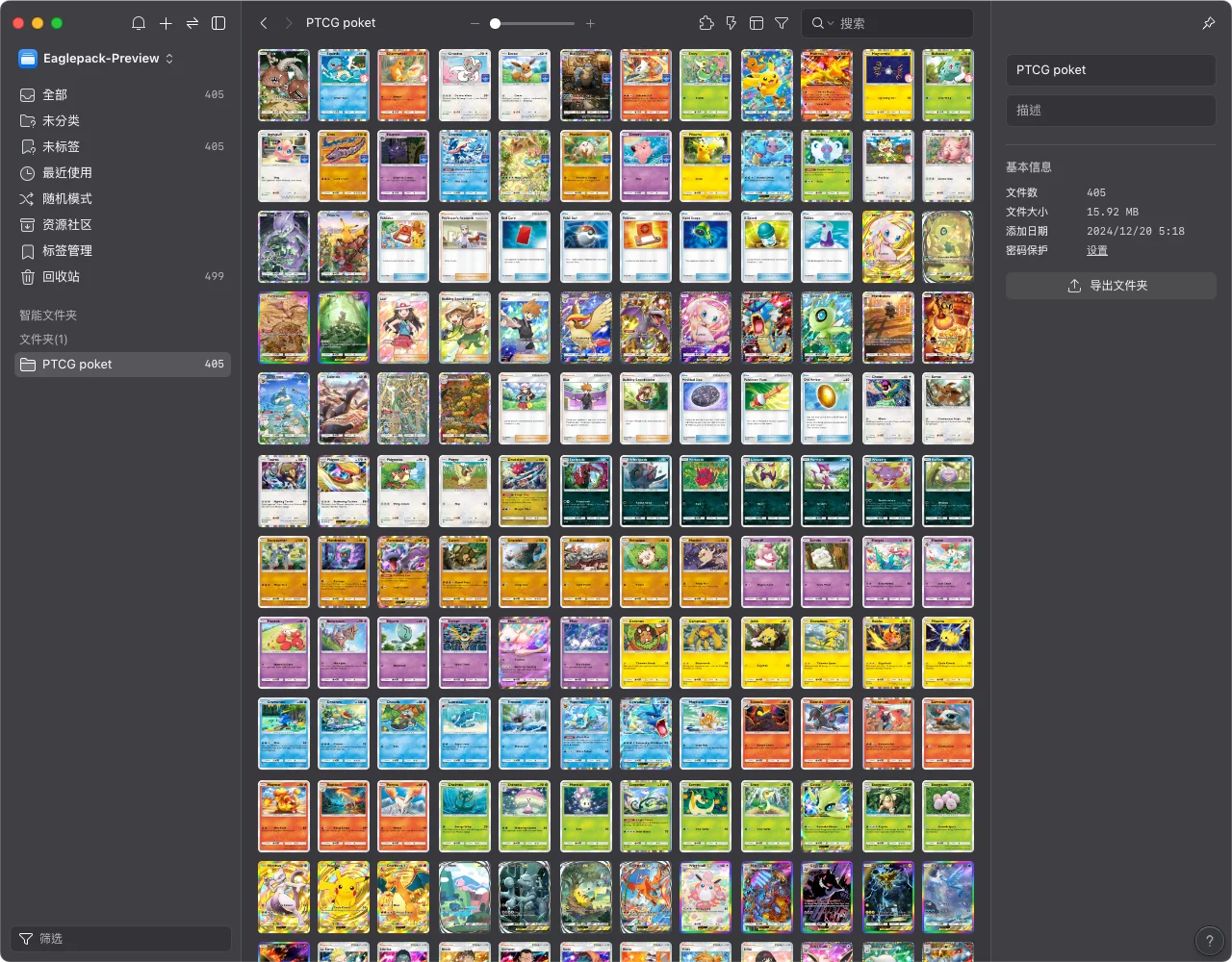Open 随机模式 shuffle mode
1232x962 pixels.
pos(122,198)
